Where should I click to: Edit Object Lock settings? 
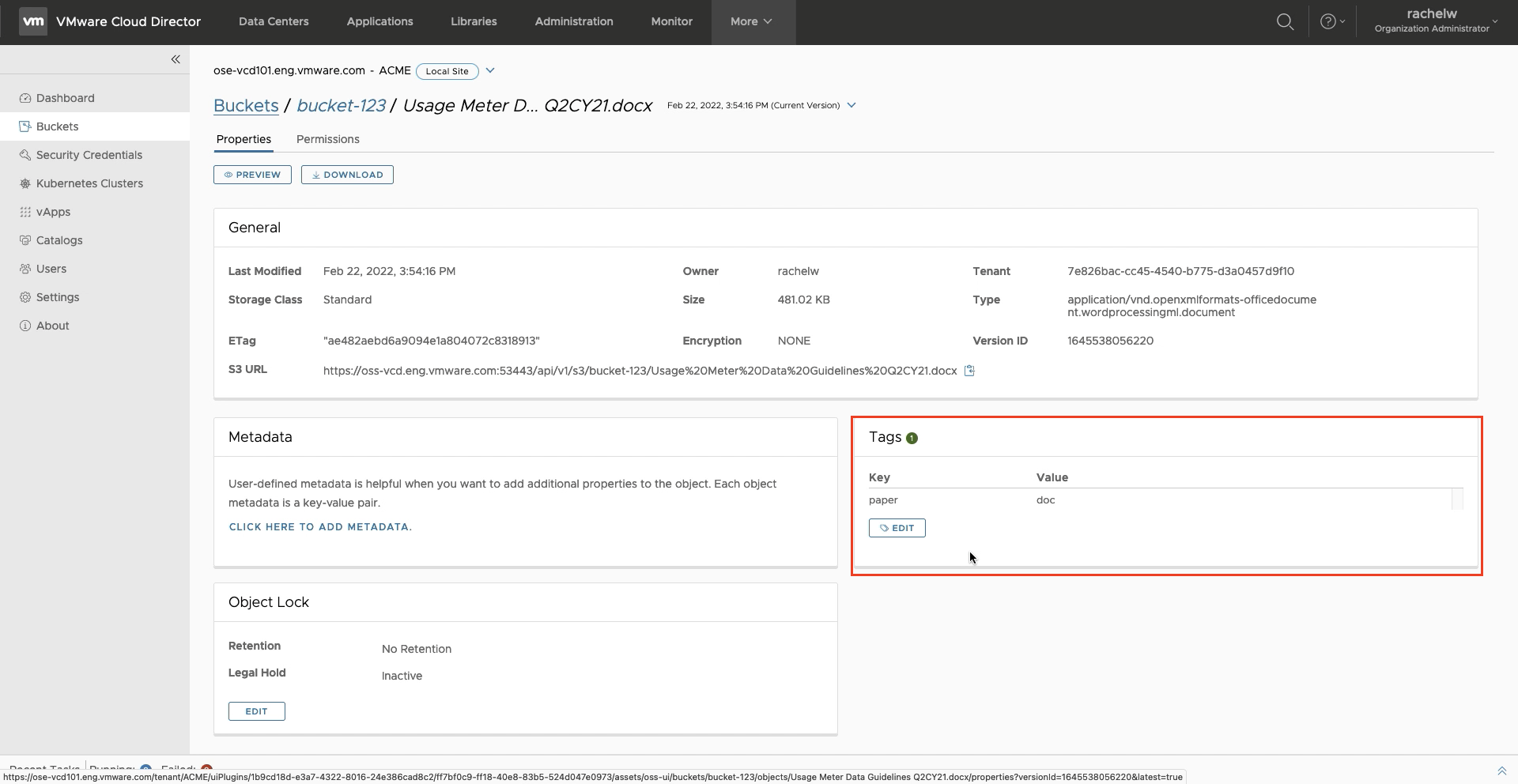point(256,711)
